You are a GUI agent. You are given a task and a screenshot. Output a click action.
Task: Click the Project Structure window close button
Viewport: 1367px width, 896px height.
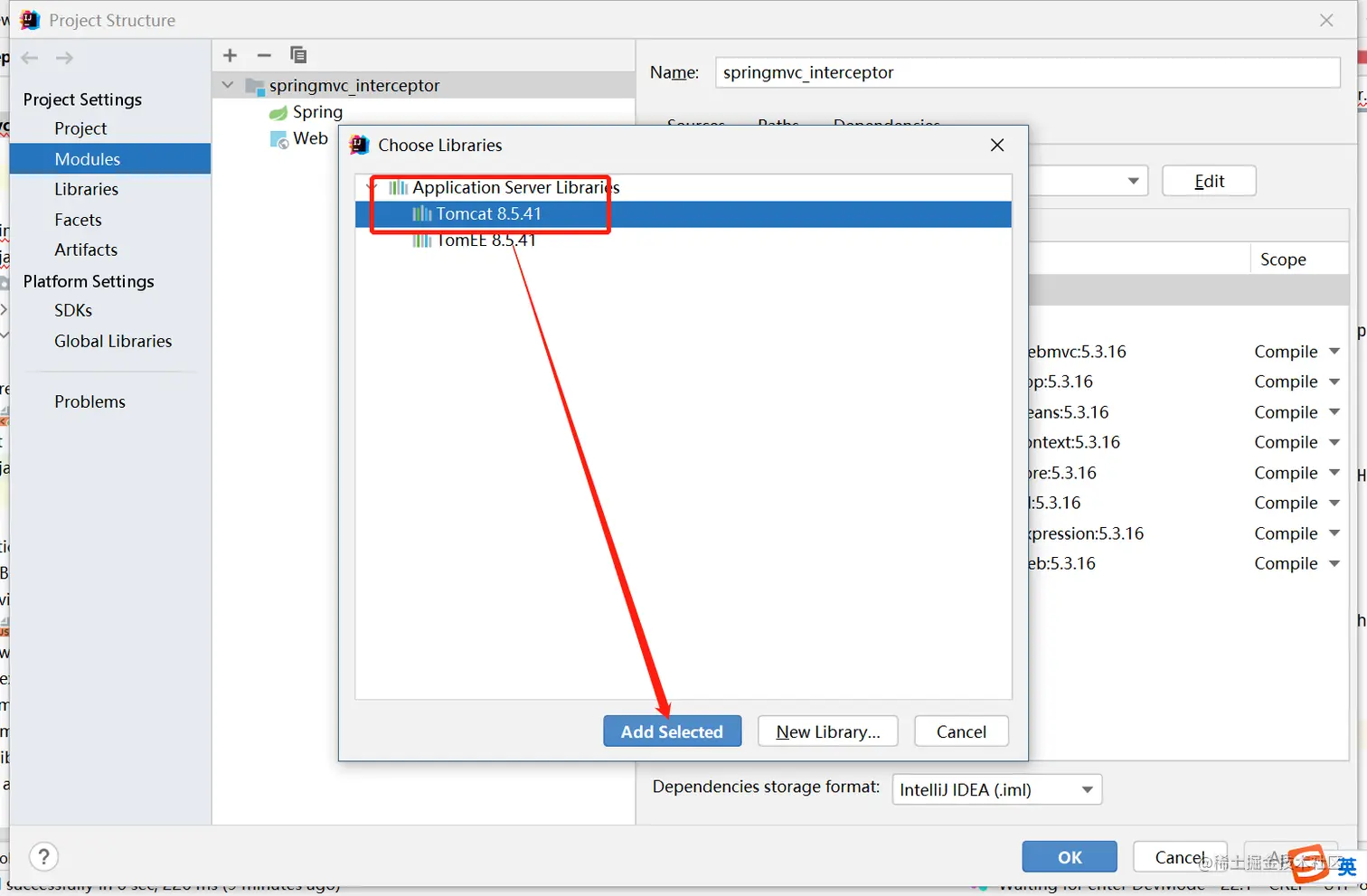[1326, 20]
